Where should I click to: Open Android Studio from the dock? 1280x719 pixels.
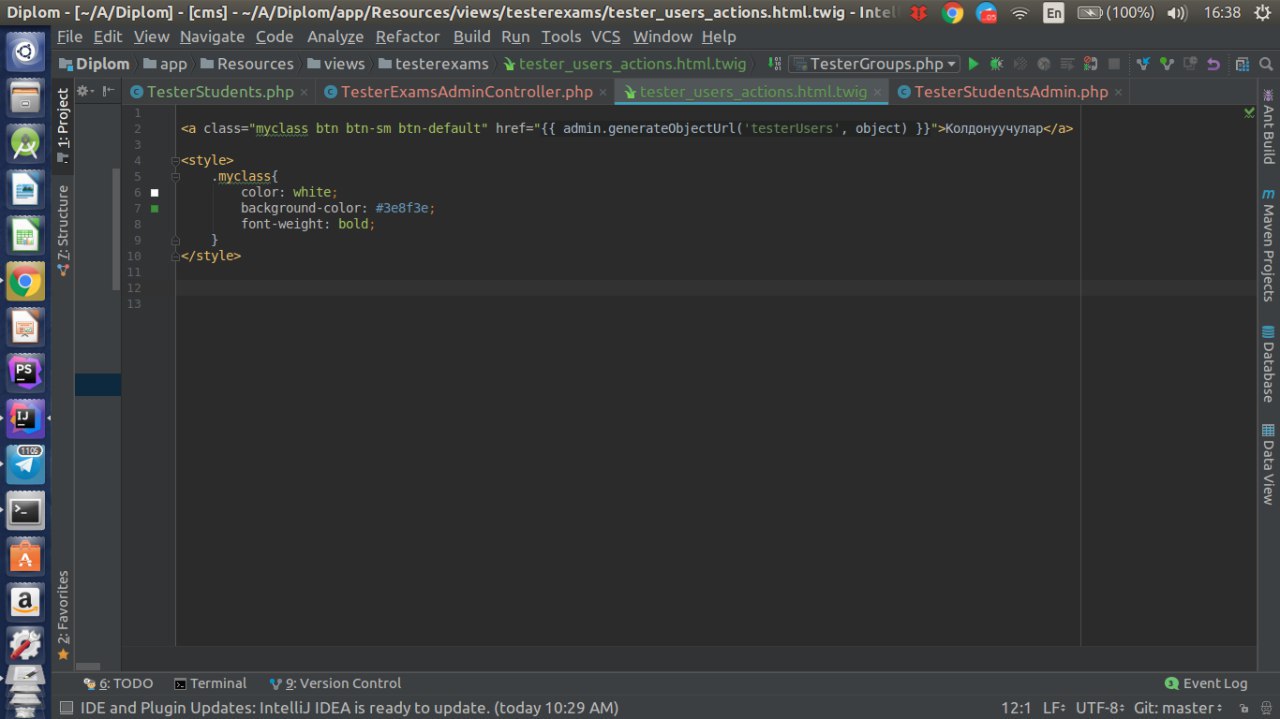pyautogui.click(x=25, y=145)
